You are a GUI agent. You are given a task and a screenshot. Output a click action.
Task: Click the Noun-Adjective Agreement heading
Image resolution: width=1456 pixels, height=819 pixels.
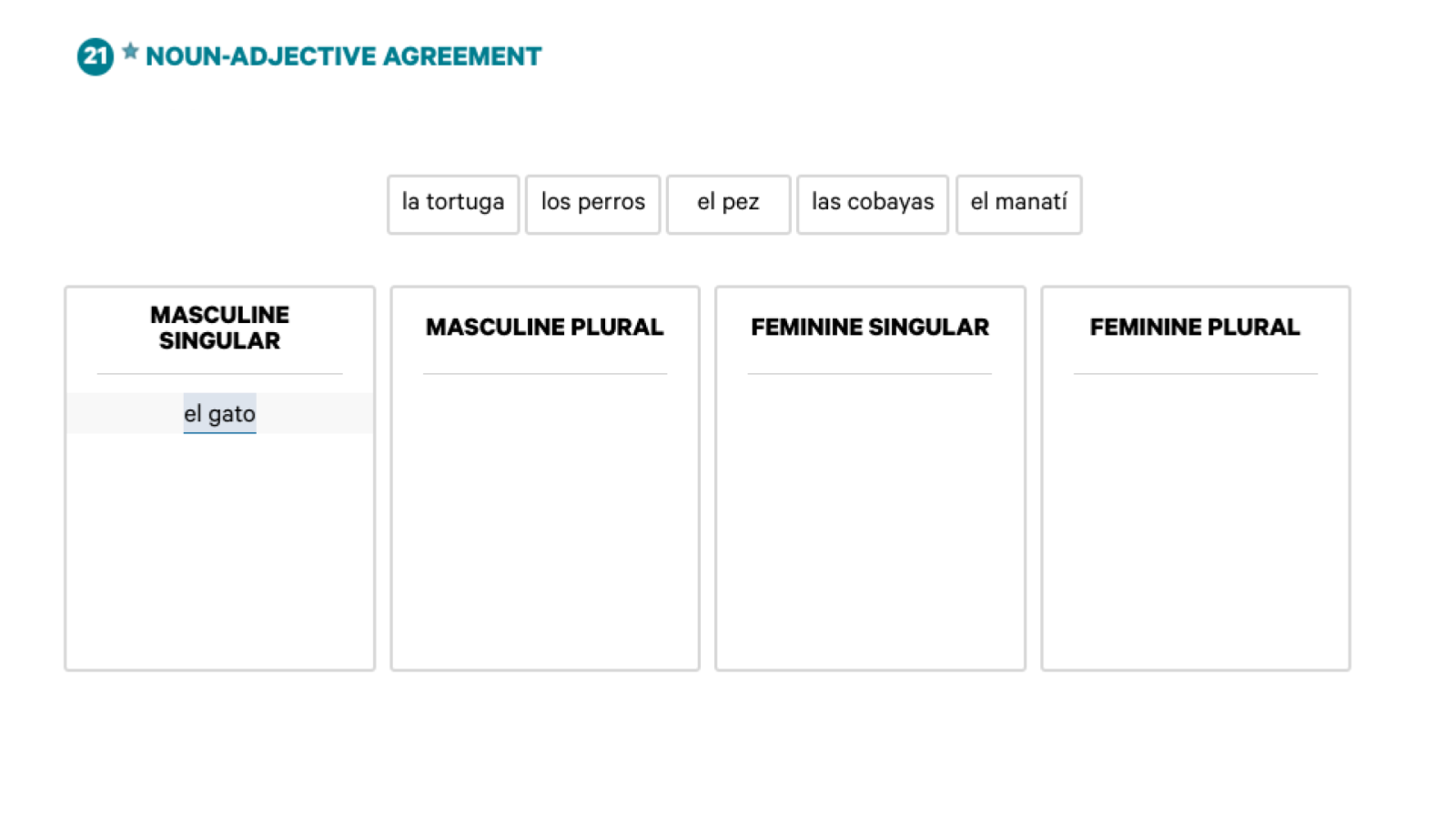(343, 56)
